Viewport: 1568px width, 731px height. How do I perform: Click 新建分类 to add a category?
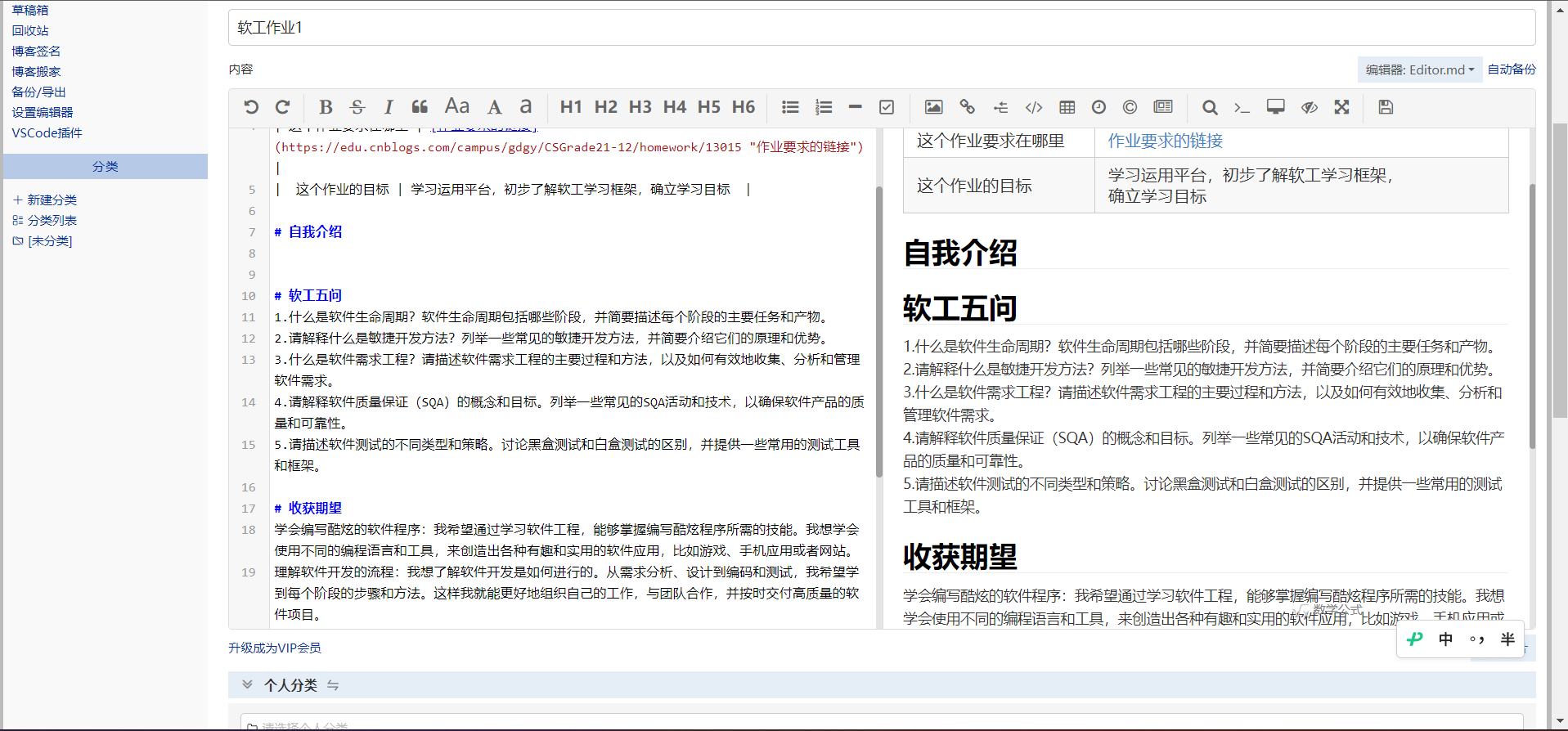click(45, 200)
